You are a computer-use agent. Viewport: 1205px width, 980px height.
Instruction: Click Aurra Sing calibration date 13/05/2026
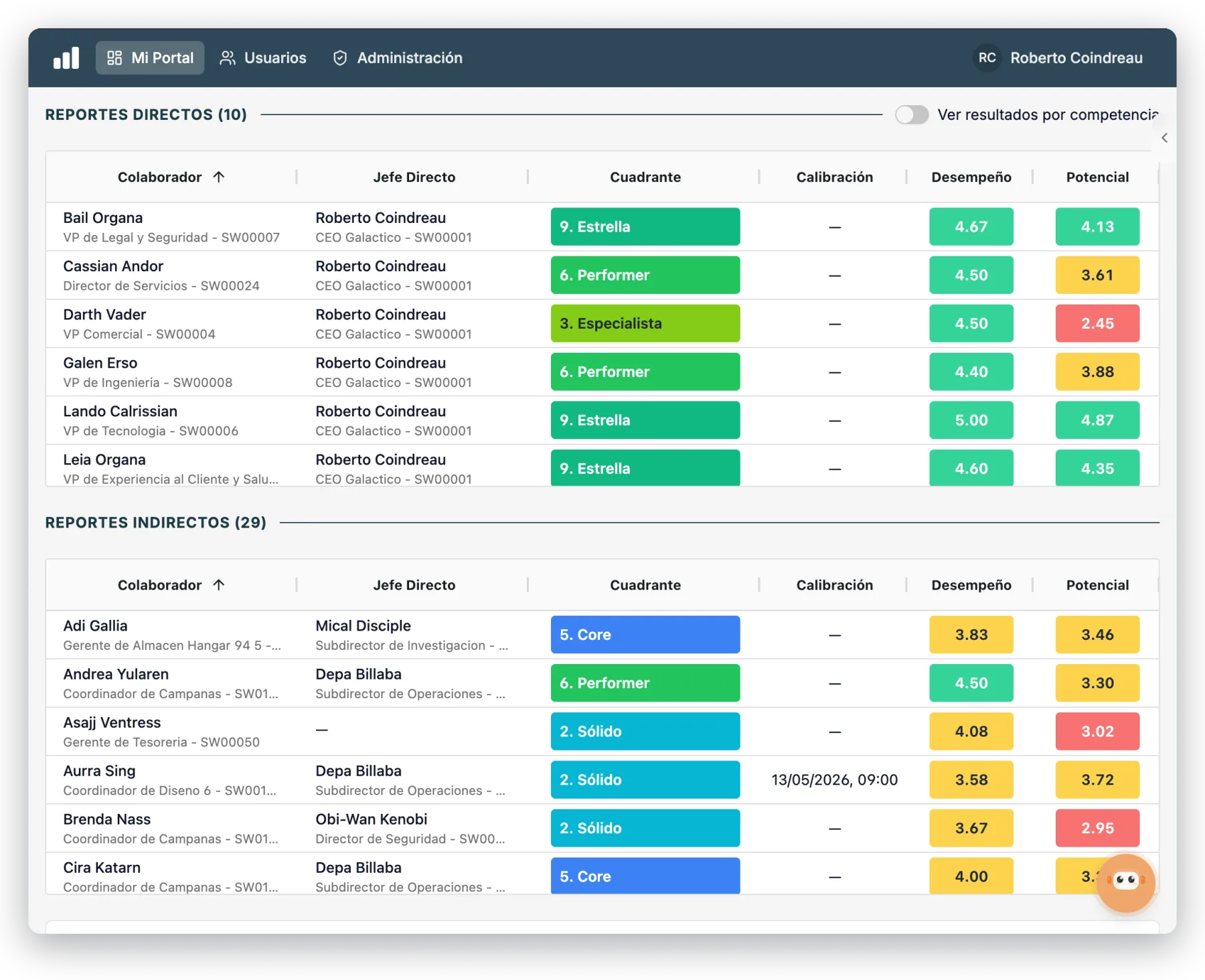(x=834, y=780)
